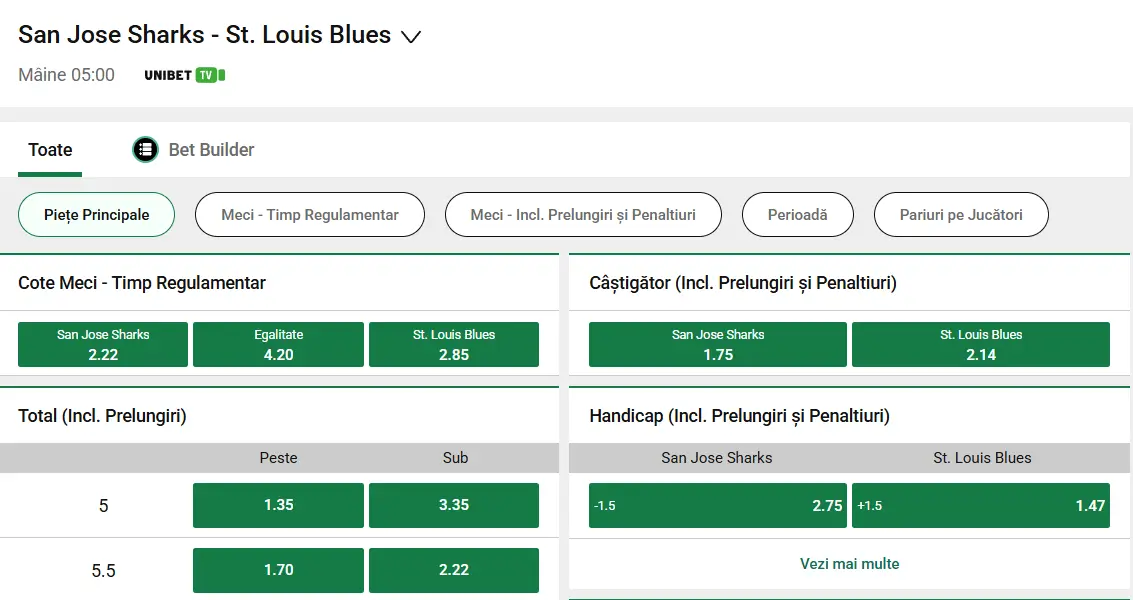Screen dimensions: 1133x600
Task: Select the Perioadă market filter
Action: [x=797, y=214]
